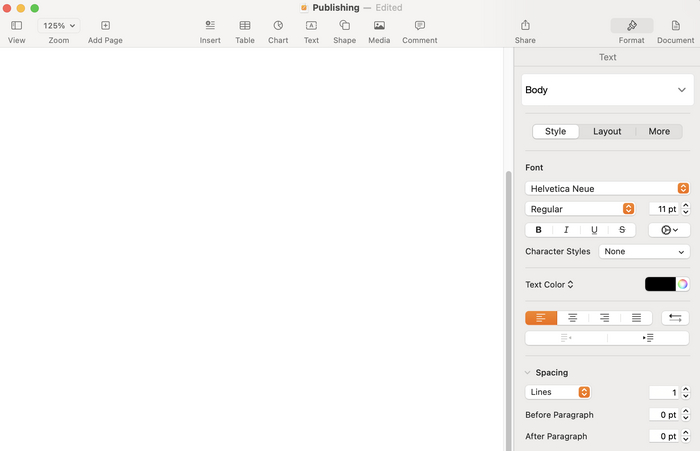Open the Shape picker

tap(344, 26)
